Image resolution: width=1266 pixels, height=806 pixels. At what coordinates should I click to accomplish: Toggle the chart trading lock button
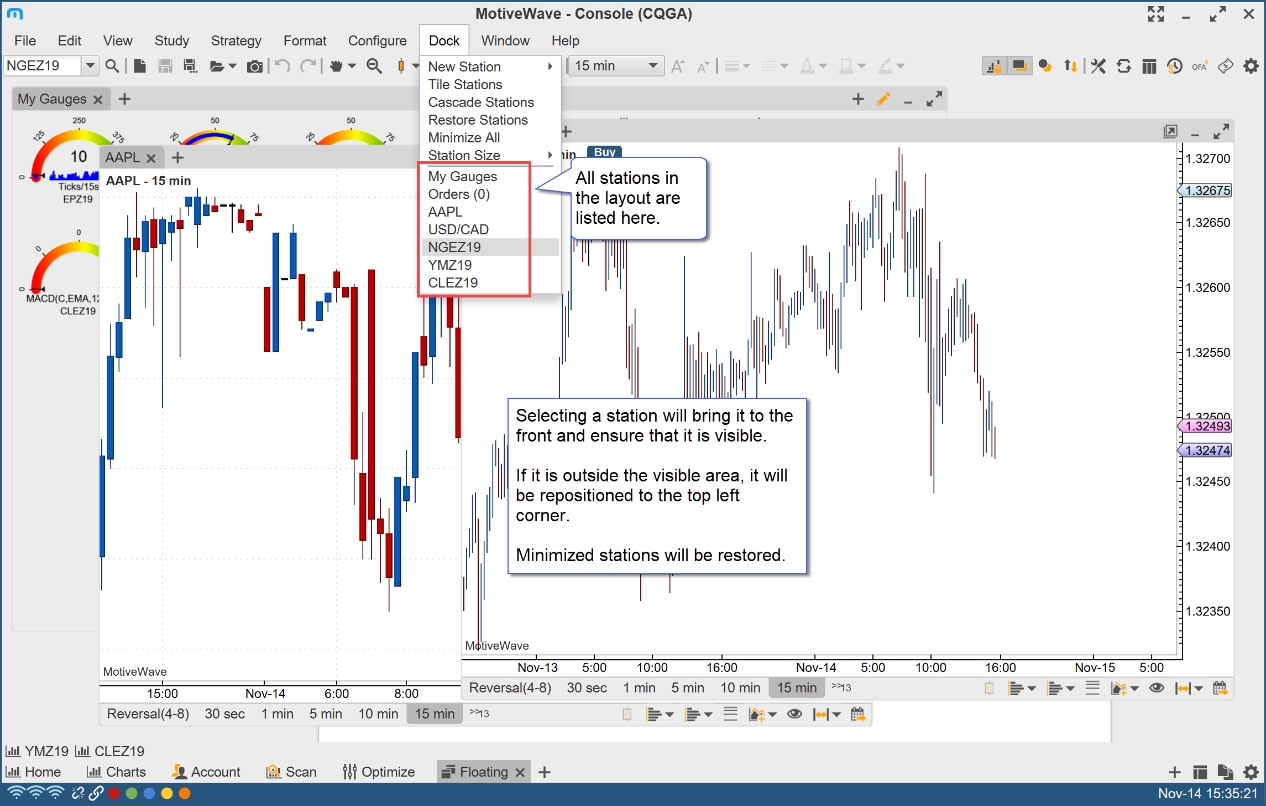995,66
